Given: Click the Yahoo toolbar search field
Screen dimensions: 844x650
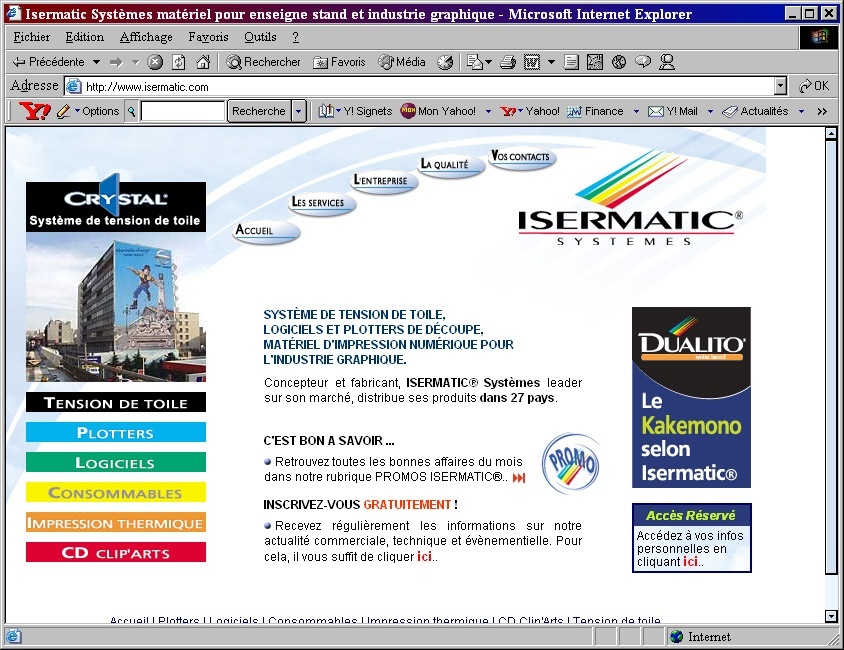Looking at the screenshot, I should (x=182, y=111).
